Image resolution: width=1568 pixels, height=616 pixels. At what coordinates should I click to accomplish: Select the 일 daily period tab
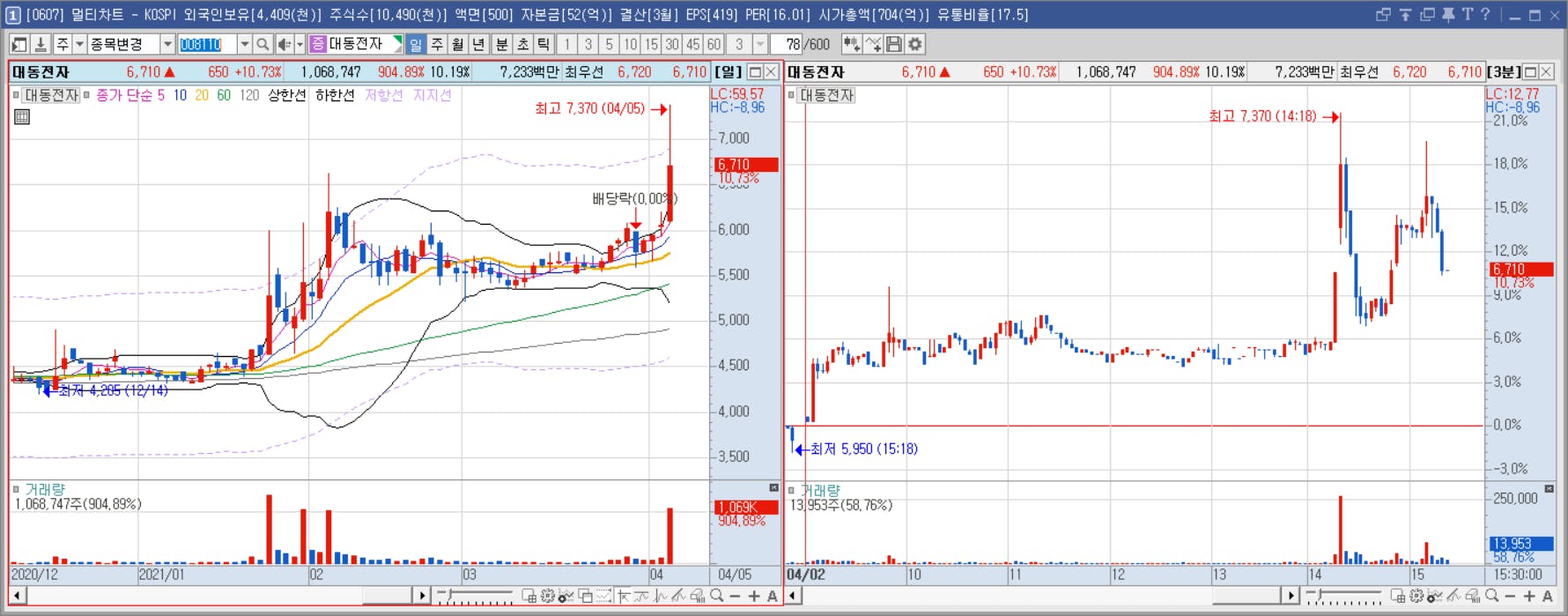(x=416, y=44)
